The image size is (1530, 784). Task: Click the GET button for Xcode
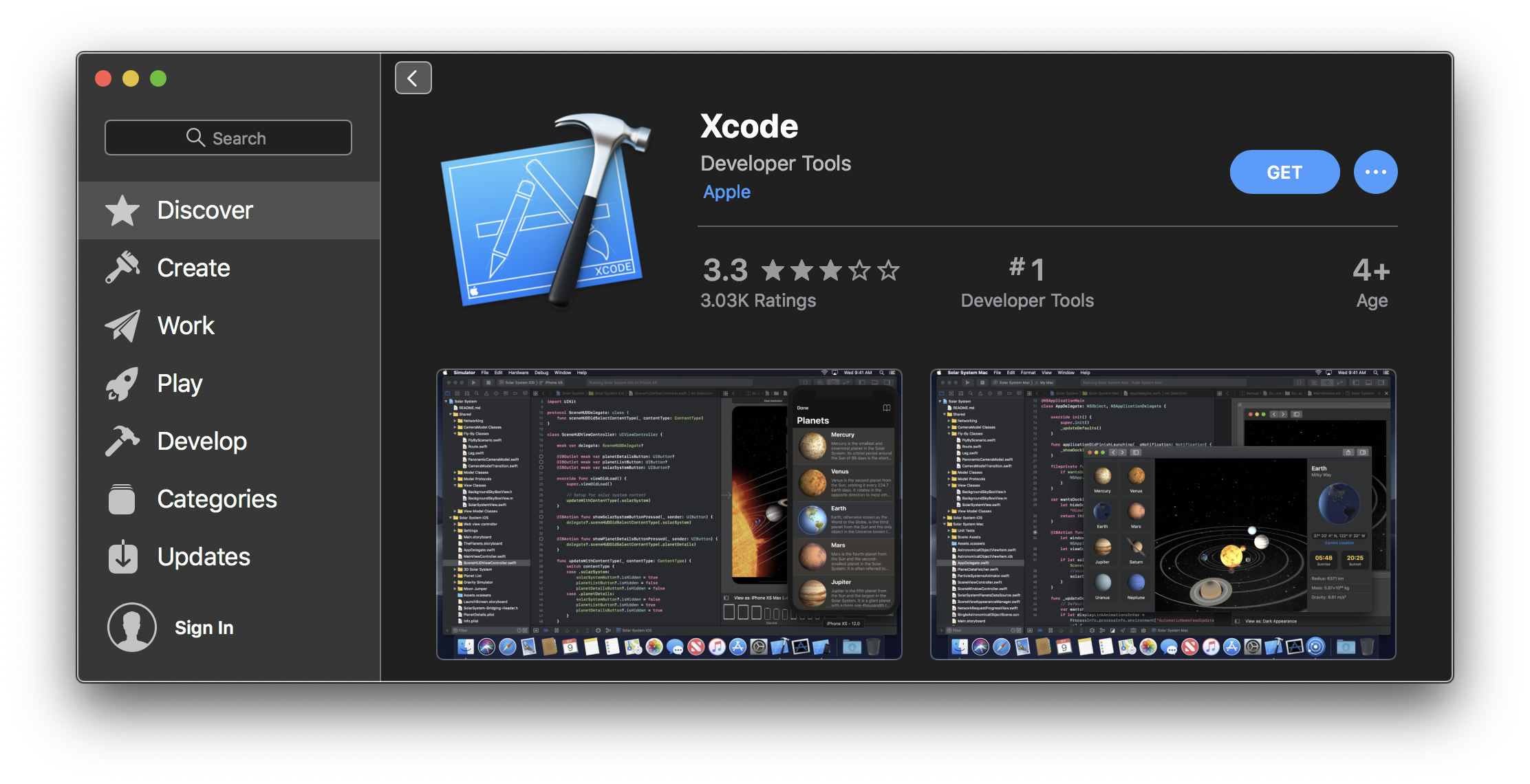[1284, 172]
